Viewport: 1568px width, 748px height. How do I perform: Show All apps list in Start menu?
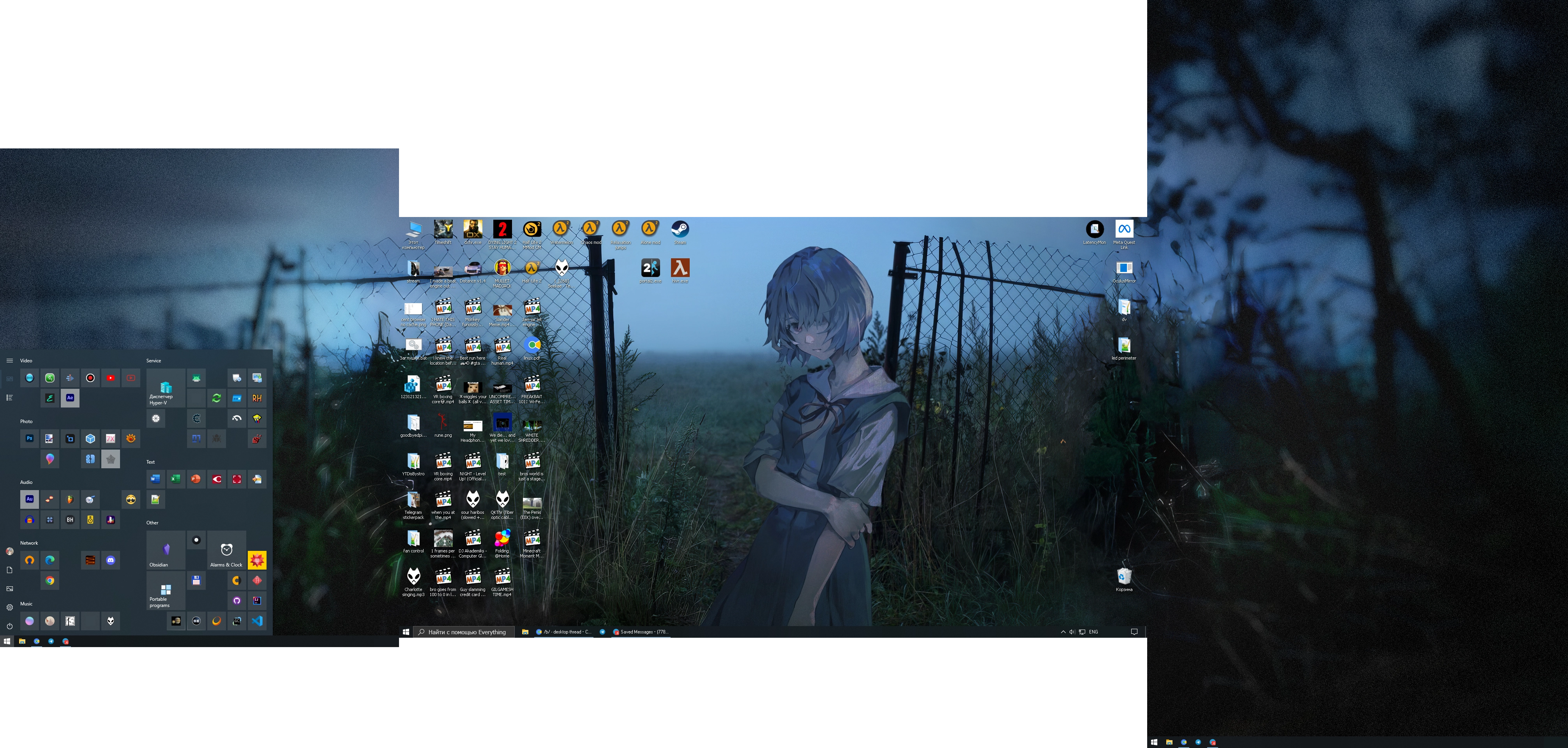(10, 397)
